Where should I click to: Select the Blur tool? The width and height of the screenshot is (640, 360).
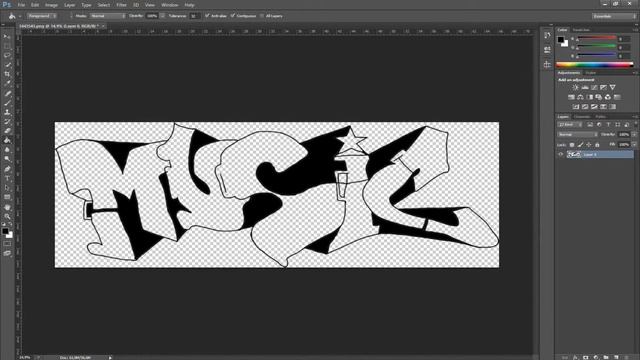pos(7,150)
